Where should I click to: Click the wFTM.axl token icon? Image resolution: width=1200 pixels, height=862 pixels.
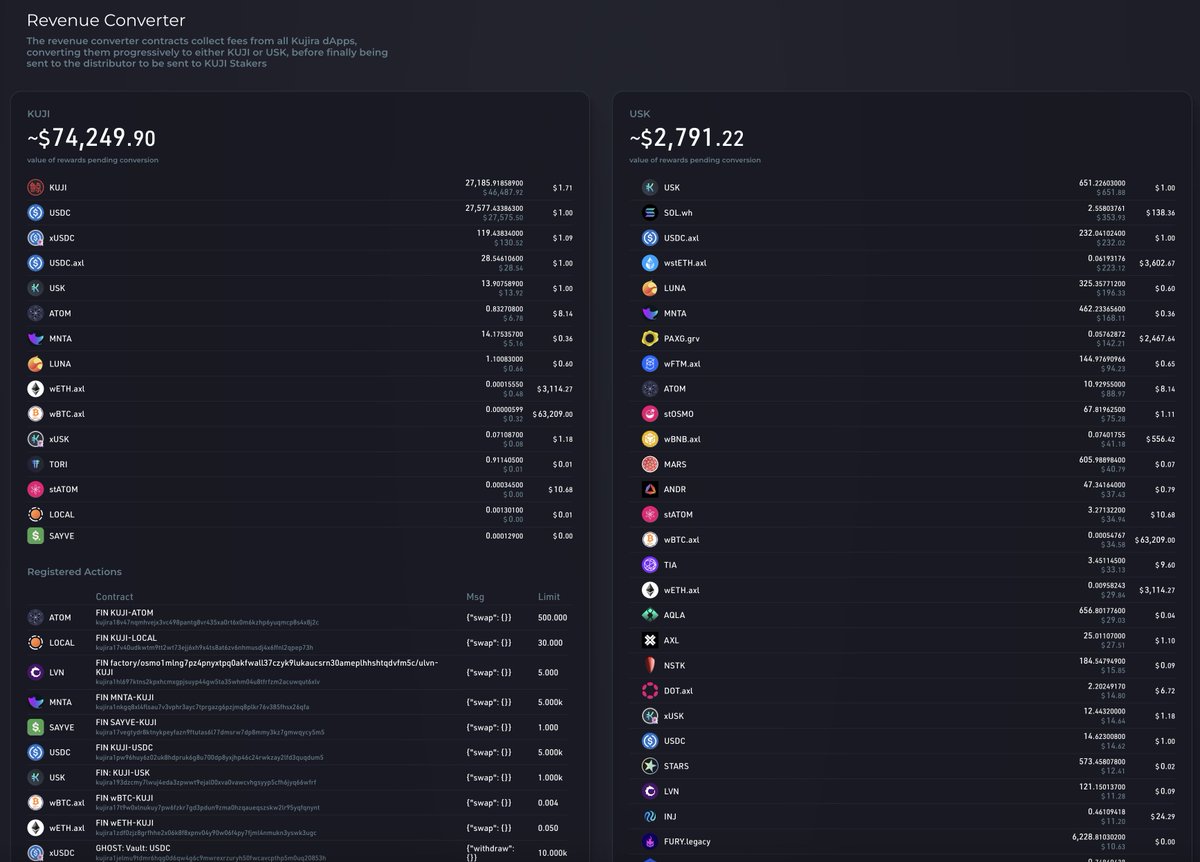(649, 364)
